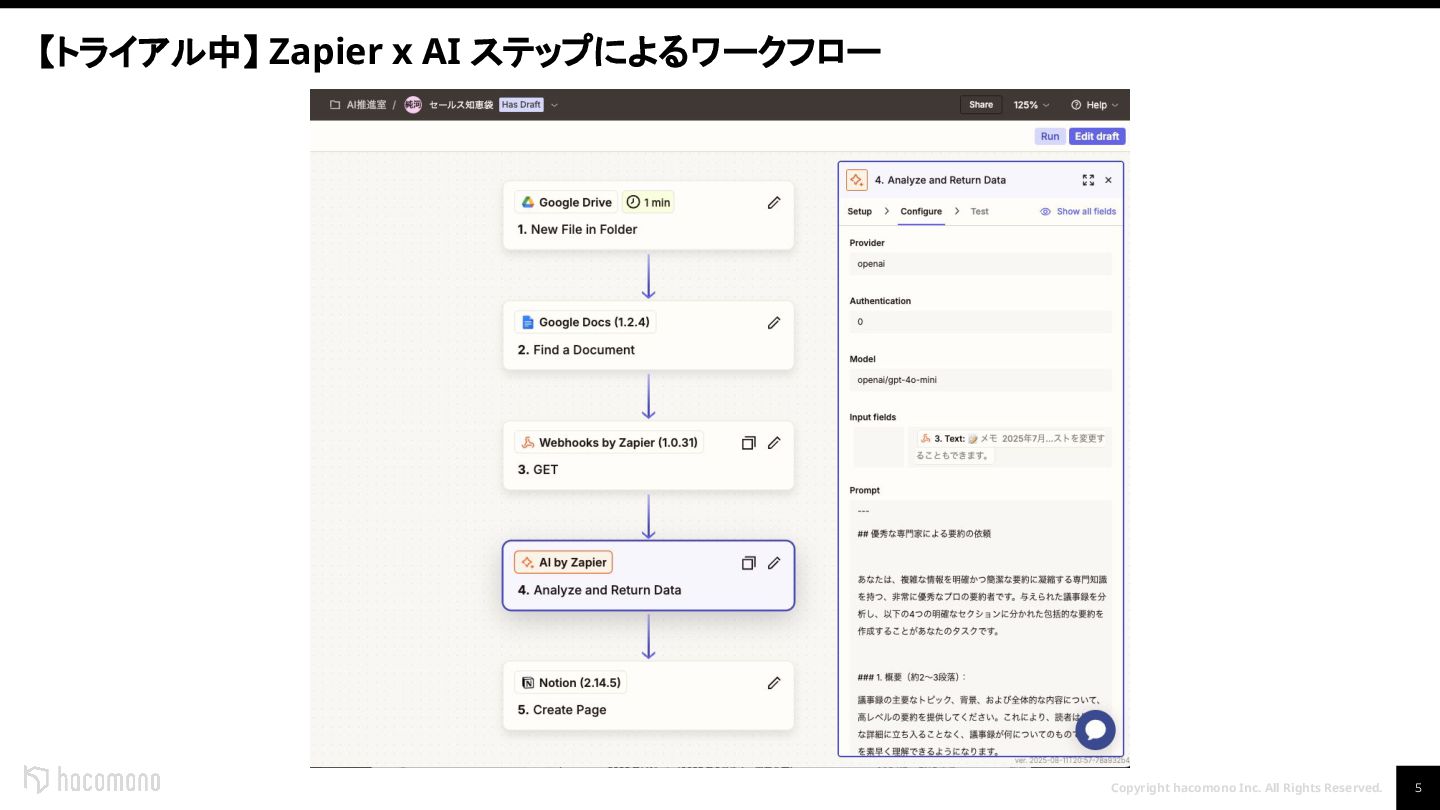Screen dimensions: 1440x810
Task: Click the Google Docs app icon
Action: tap(527, 322)
